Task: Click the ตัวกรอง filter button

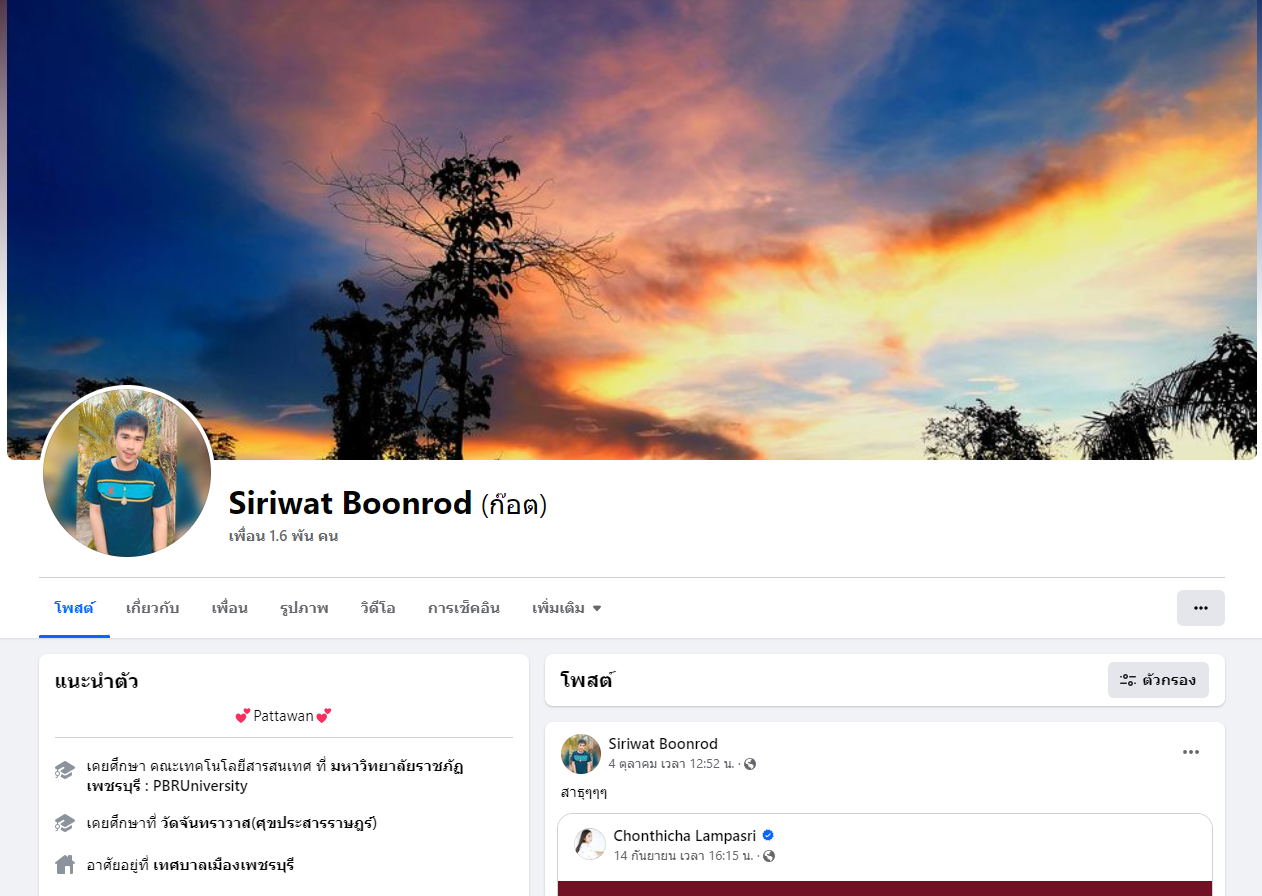Action: coord(1158,680)
